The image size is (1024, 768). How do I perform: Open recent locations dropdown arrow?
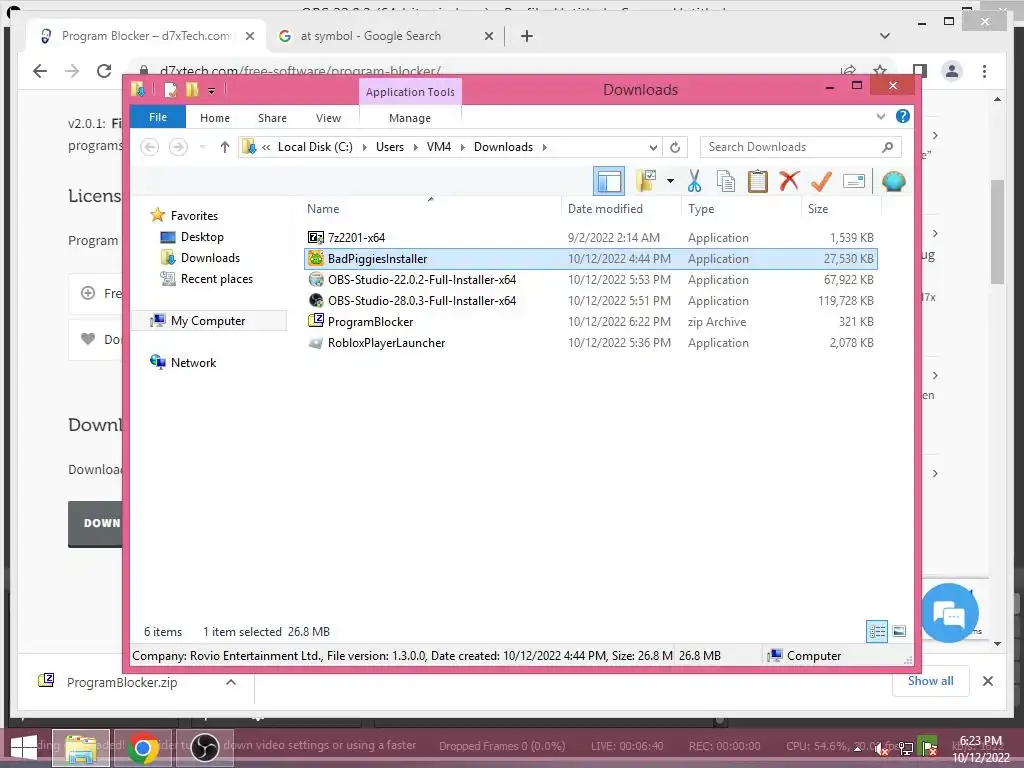(x=202, y=147)
